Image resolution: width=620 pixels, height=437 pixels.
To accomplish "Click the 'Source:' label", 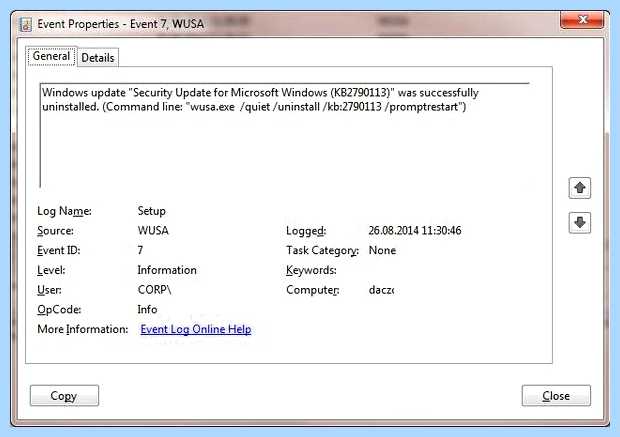I will coord(55,230).
